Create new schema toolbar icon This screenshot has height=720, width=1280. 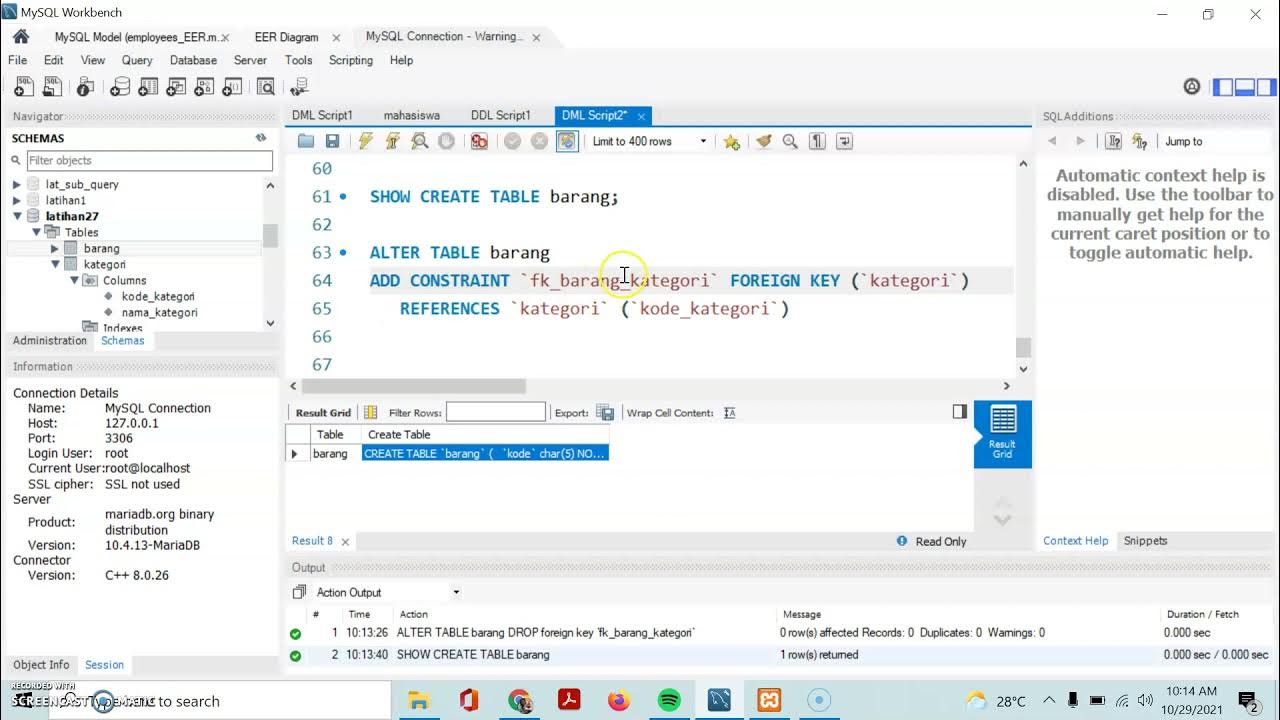(x=120, y=87)
